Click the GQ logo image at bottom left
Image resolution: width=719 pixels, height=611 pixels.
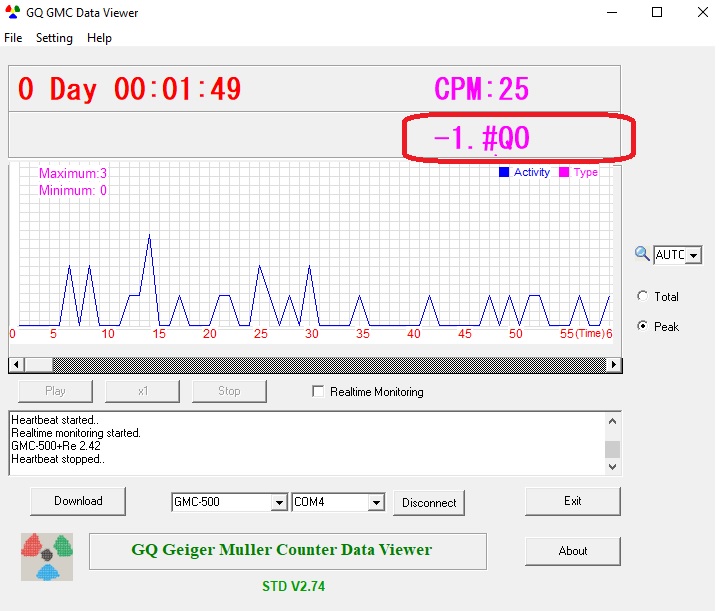48,556
